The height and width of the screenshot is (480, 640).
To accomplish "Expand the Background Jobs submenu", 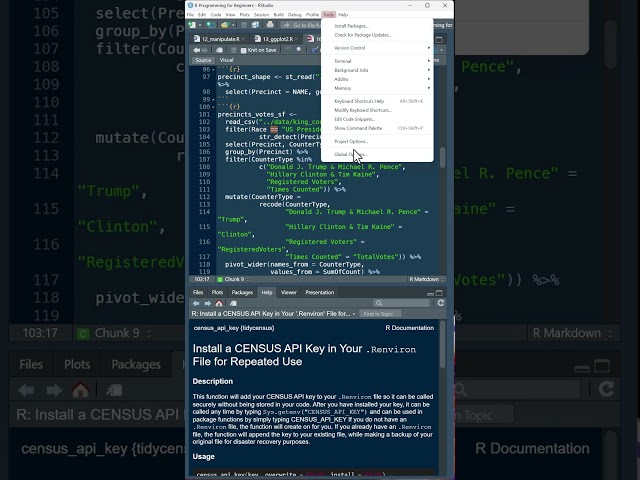I will pyautogui.click(x=377, y=70).
